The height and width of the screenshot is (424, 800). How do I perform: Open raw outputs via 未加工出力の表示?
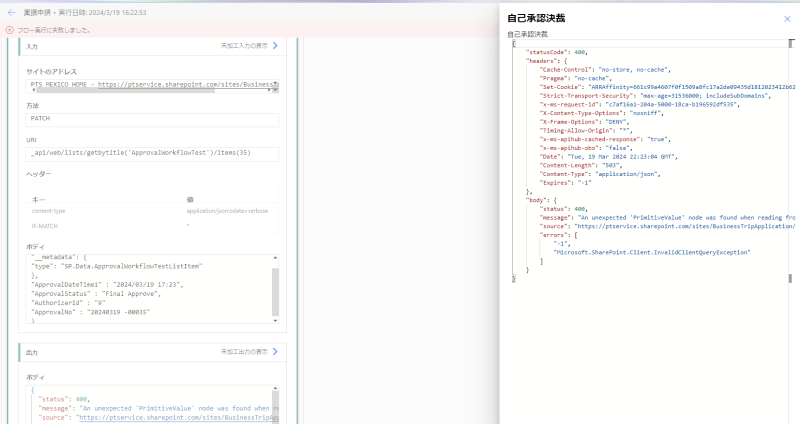click(245, 352)
